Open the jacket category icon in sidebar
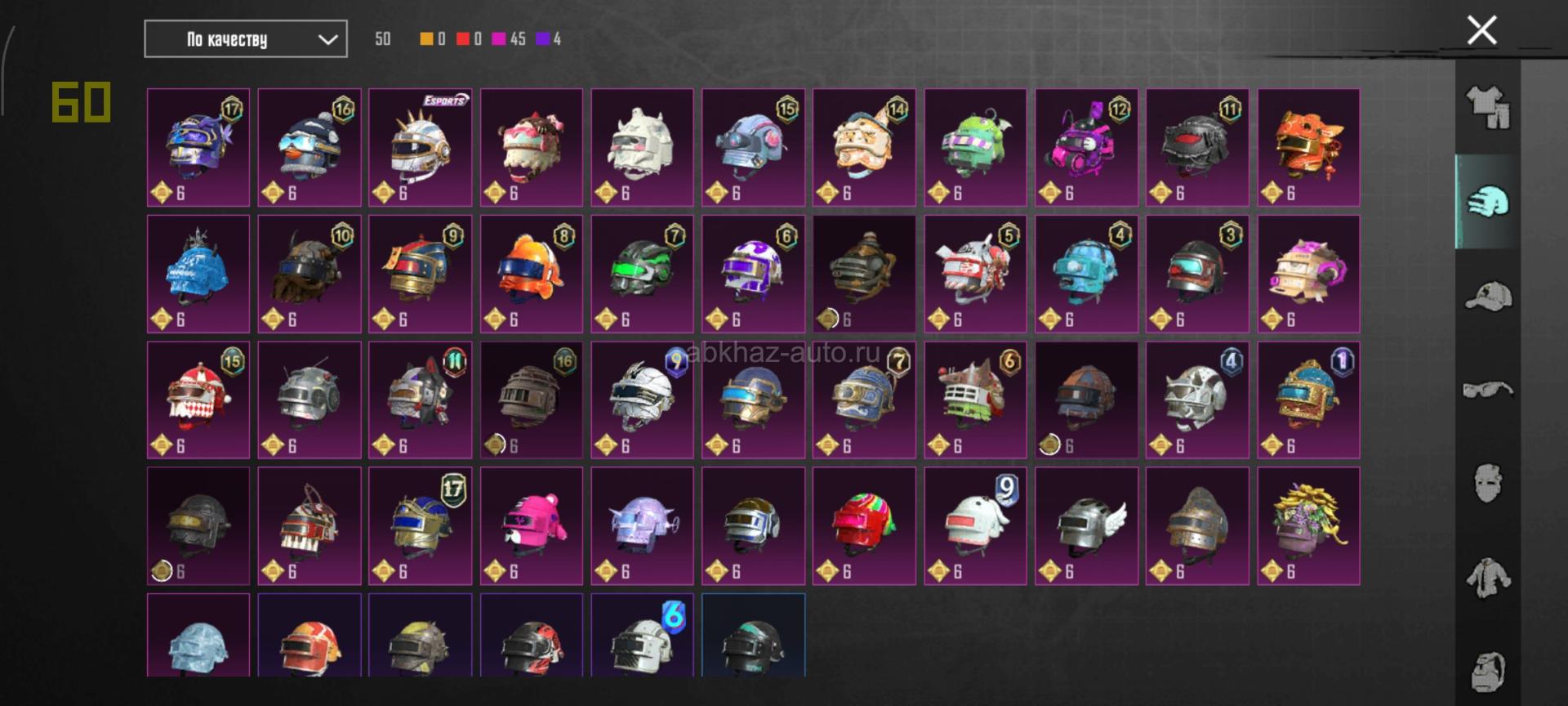Screen dimensions: 1568x706 point(1488,577)
